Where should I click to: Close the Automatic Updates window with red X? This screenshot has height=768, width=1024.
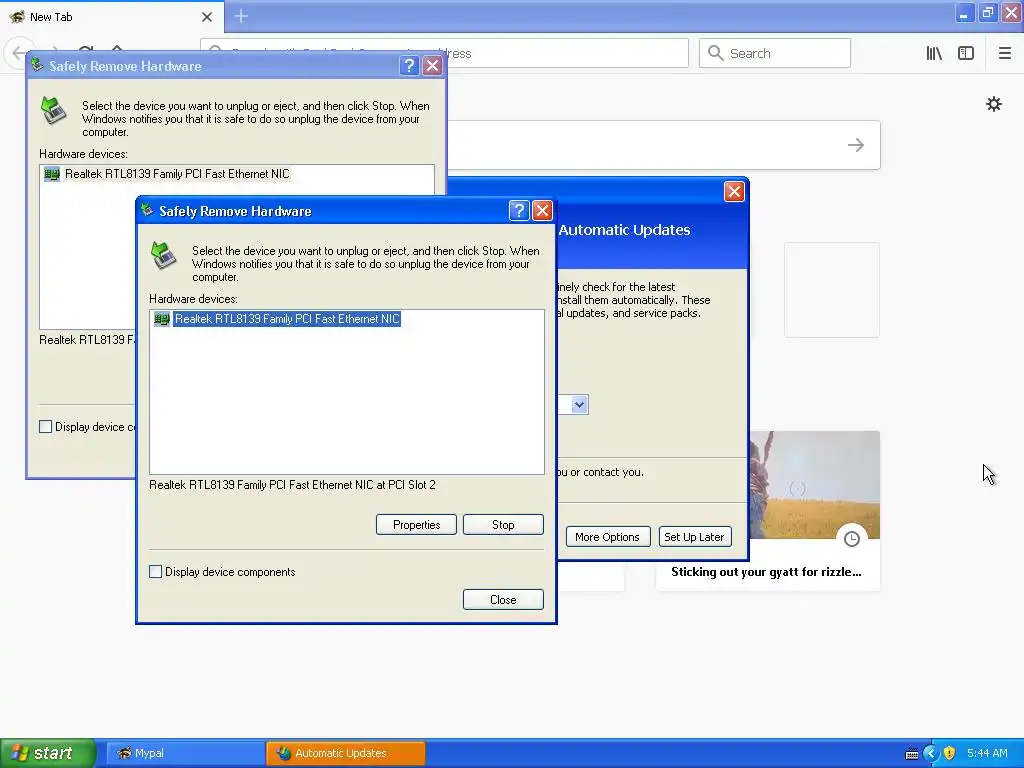(x=734, y=191)
